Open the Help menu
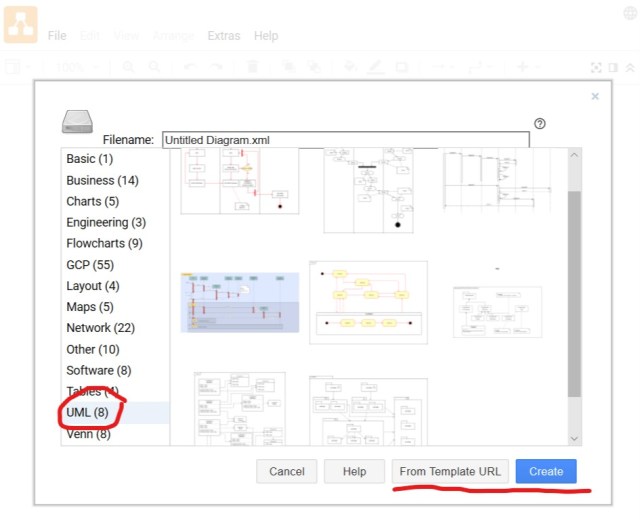The width and height of the screenshot is (640, 520). 266,35
